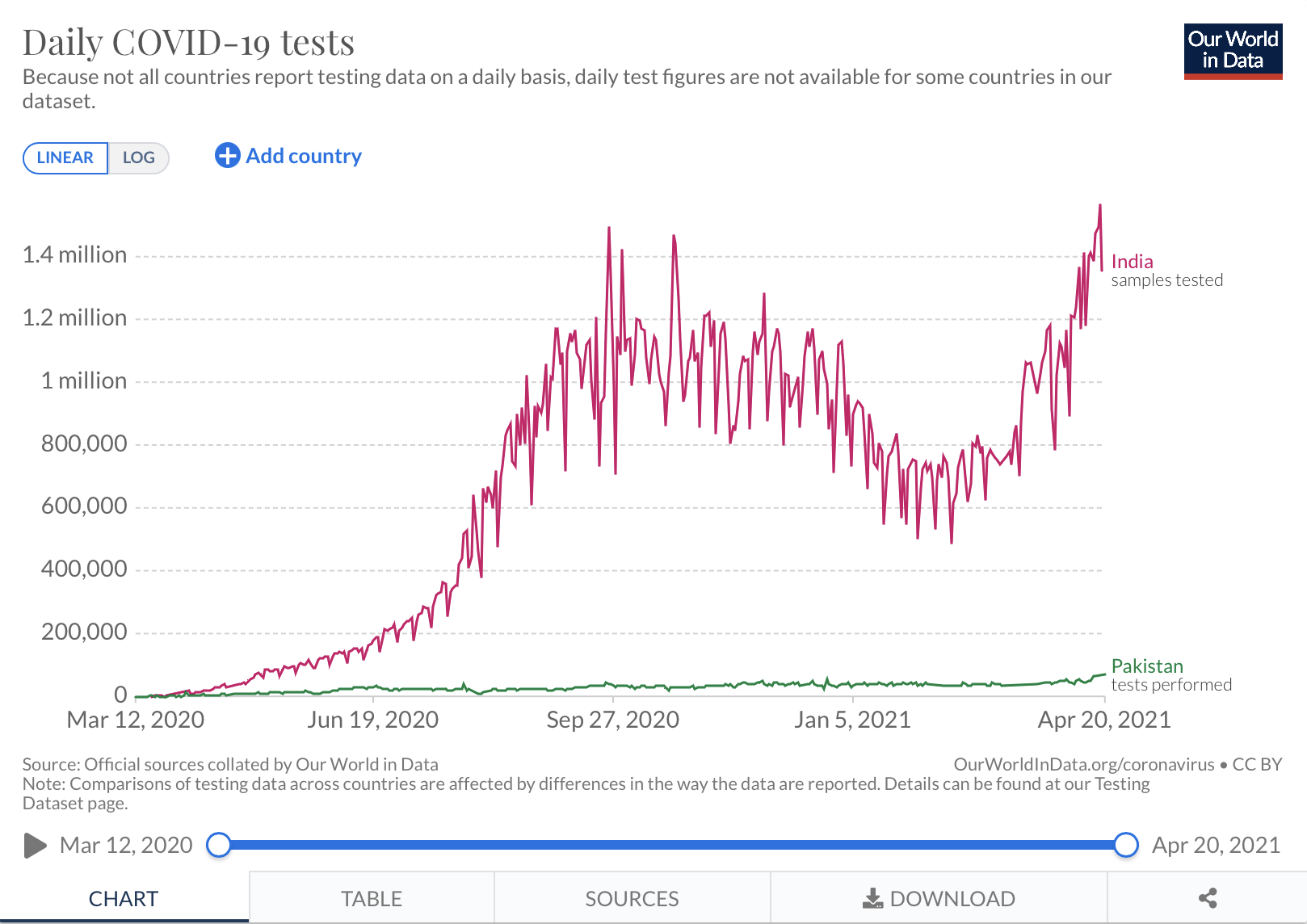The image size is (1307, 924).
Task: Open the CHART tab
Action: coord(124,898)
